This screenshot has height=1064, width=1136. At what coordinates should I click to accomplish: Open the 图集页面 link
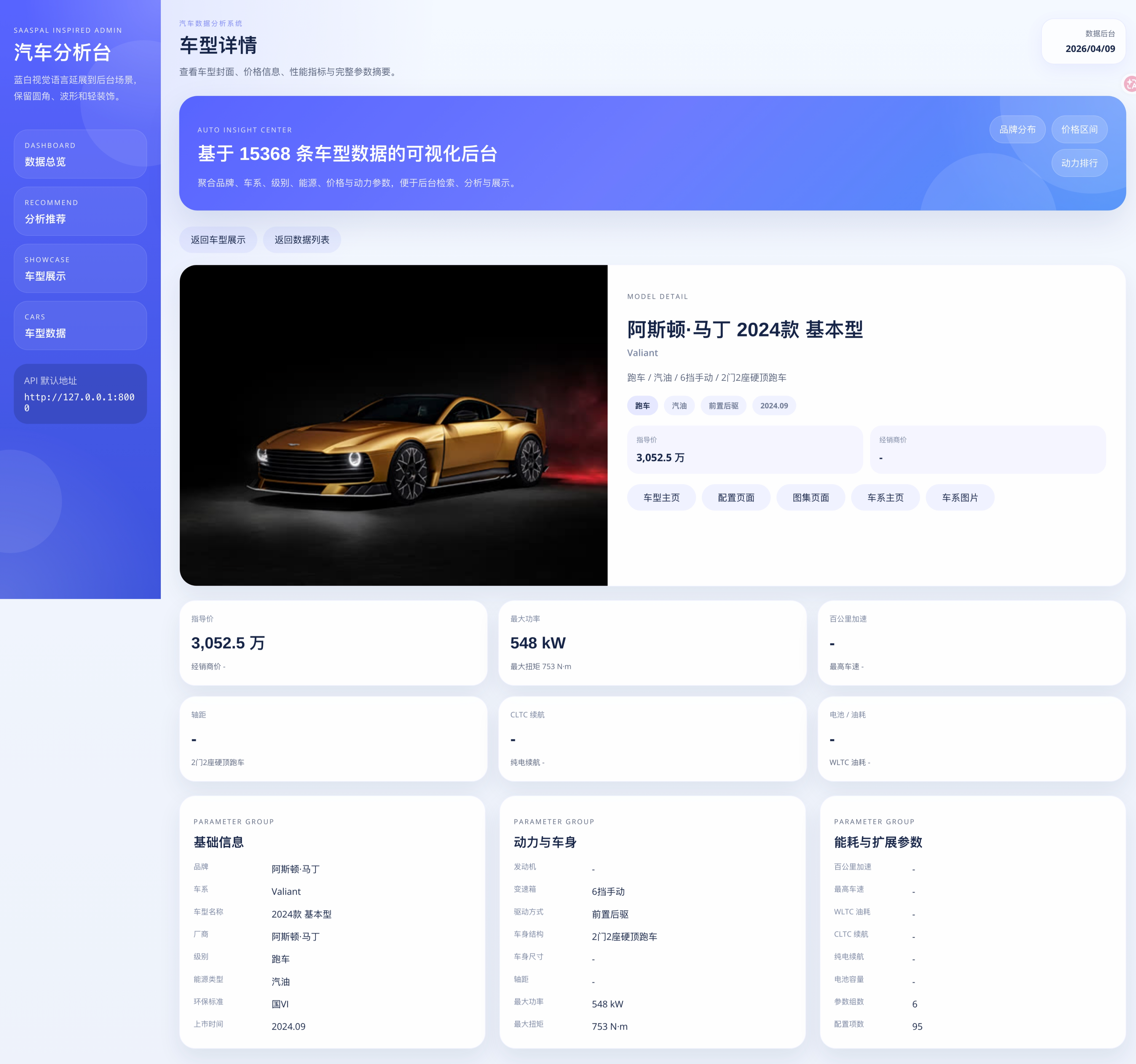(x=810, y=498)
